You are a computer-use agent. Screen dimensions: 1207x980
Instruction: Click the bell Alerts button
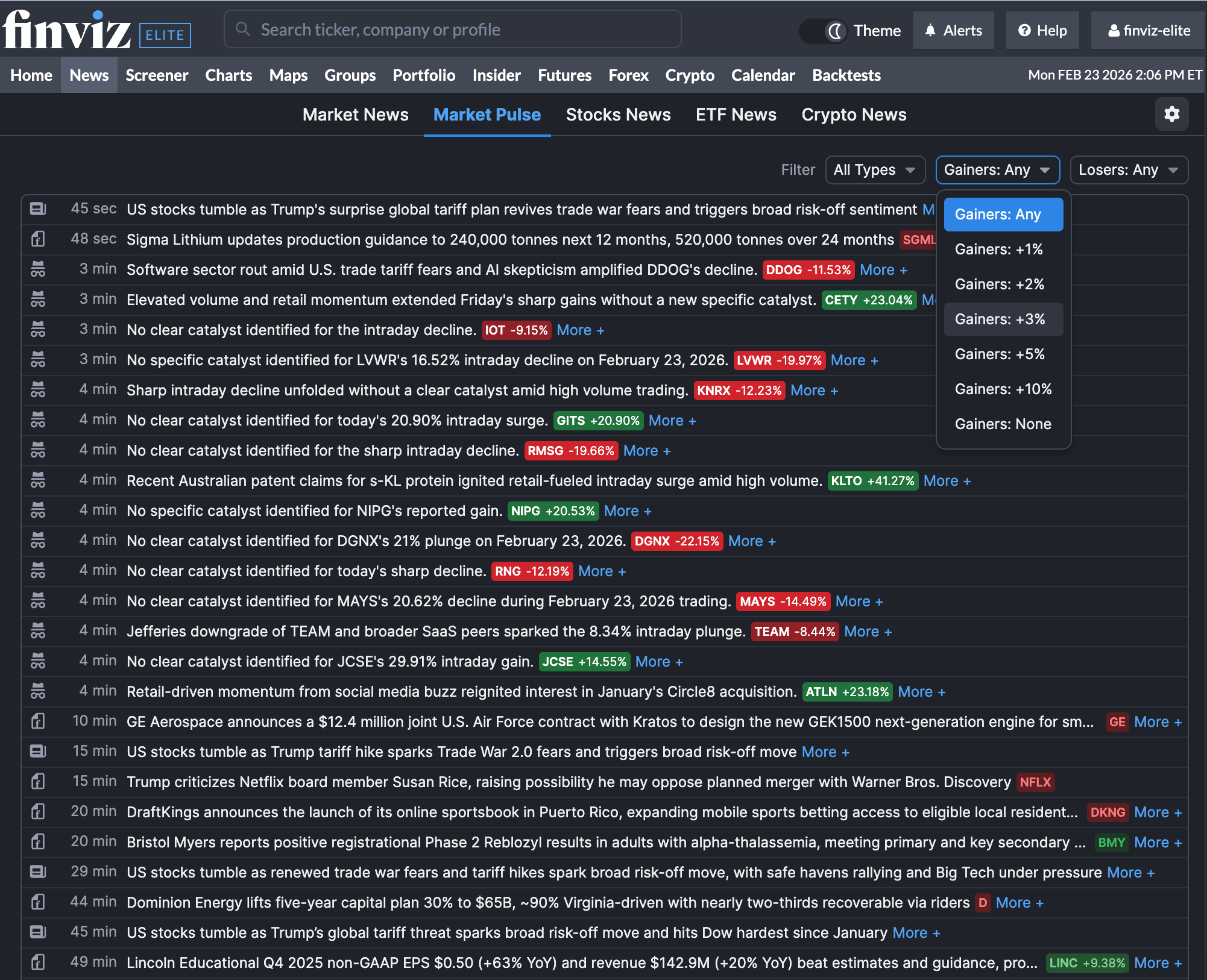[954, 30]
